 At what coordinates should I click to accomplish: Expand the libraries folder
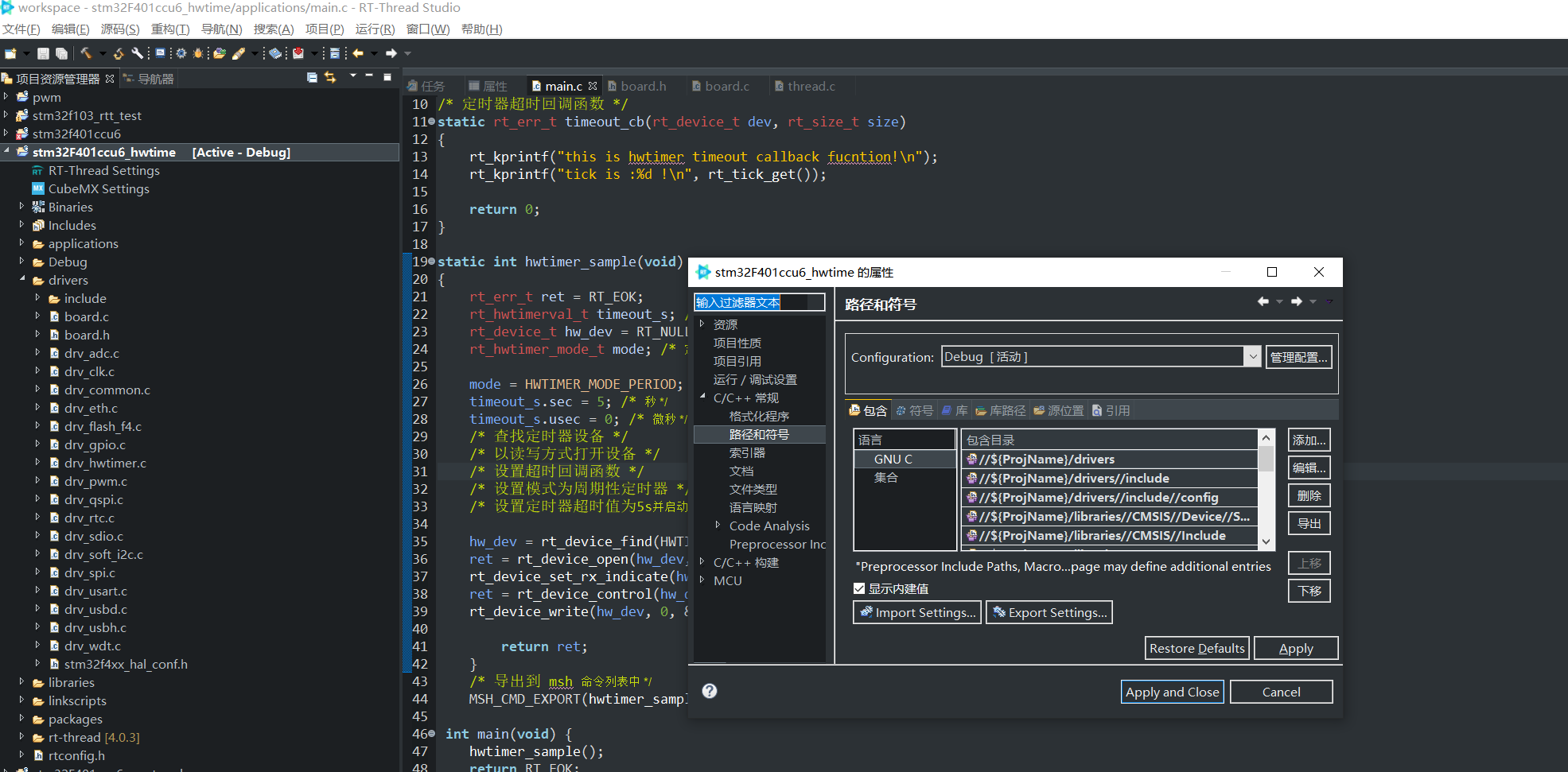tap(21, 682)
